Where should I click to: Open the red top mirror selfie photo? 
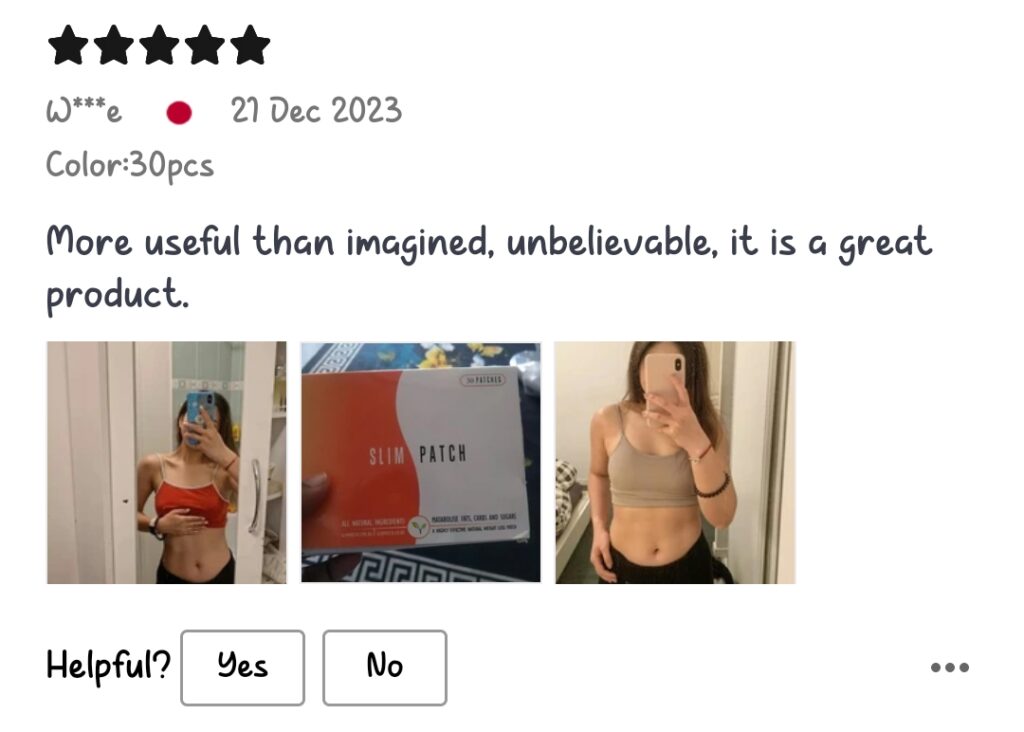tap(167, 462)
